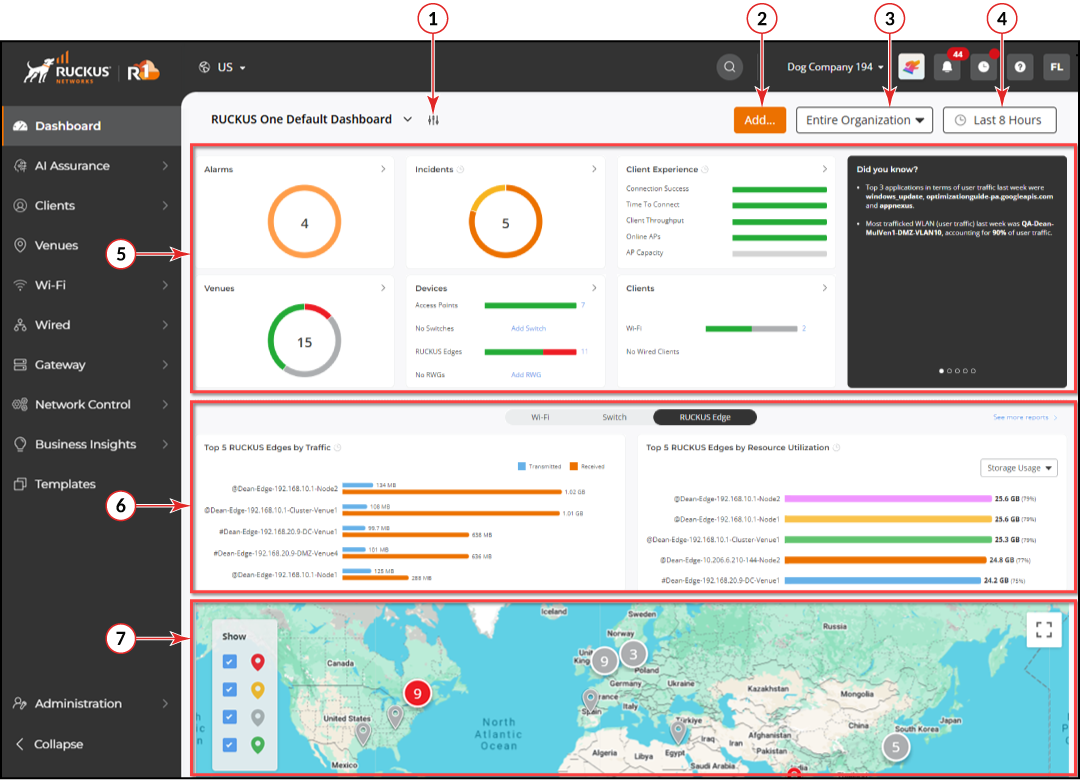Click the Add Switch link
Viewport: 1080px width, 780px height.
click(528, 328)
